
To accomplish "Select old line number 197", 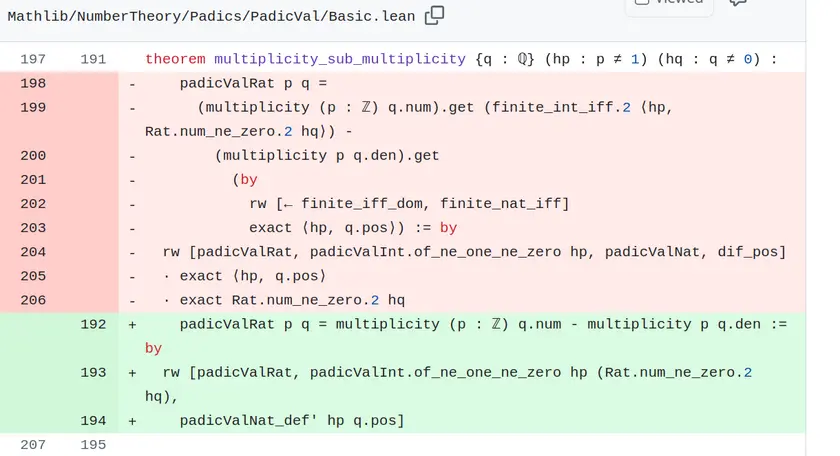I will (33, 59).
